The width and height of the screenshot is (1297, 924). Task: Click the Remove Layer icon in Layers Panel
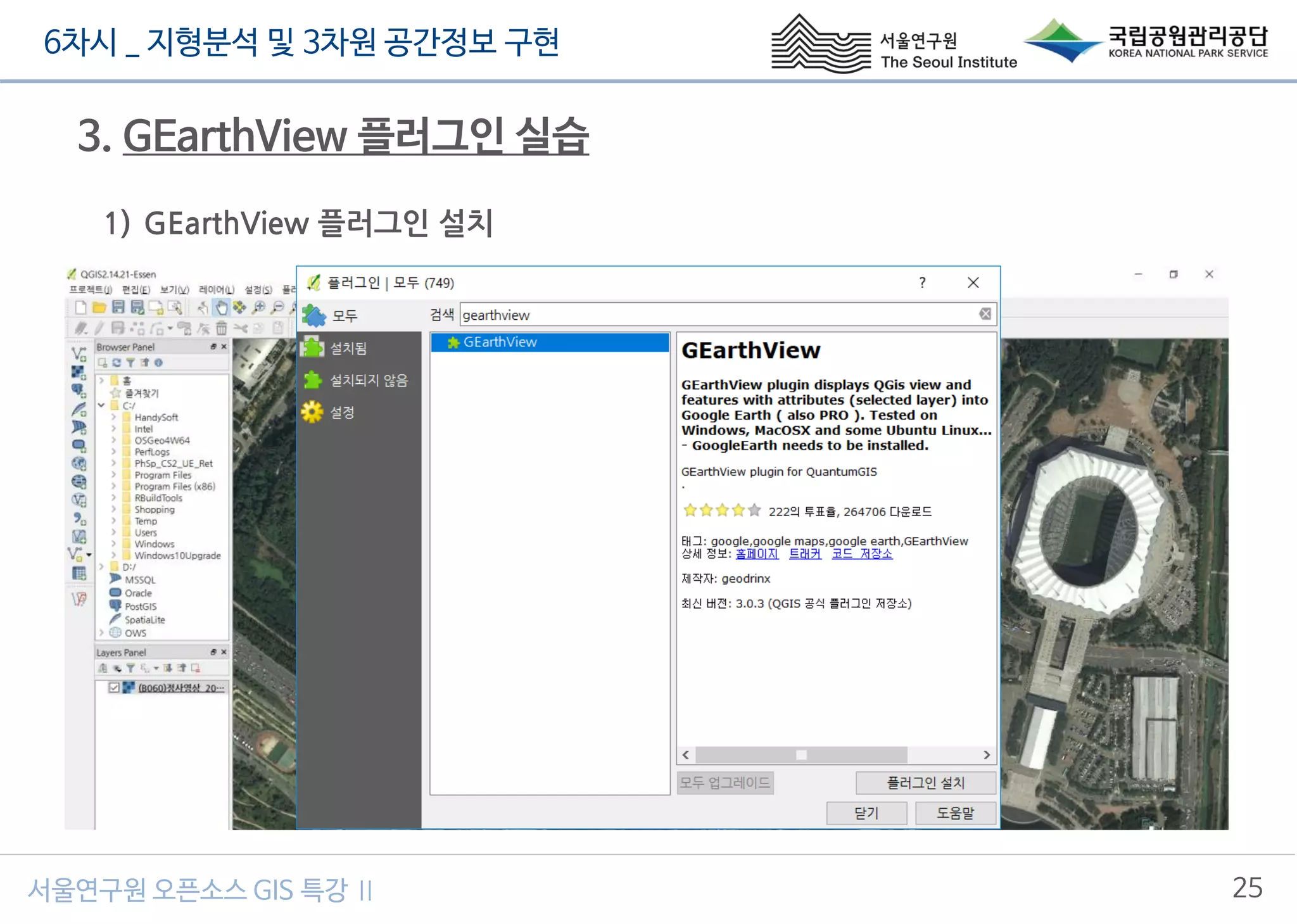(196, 668)
